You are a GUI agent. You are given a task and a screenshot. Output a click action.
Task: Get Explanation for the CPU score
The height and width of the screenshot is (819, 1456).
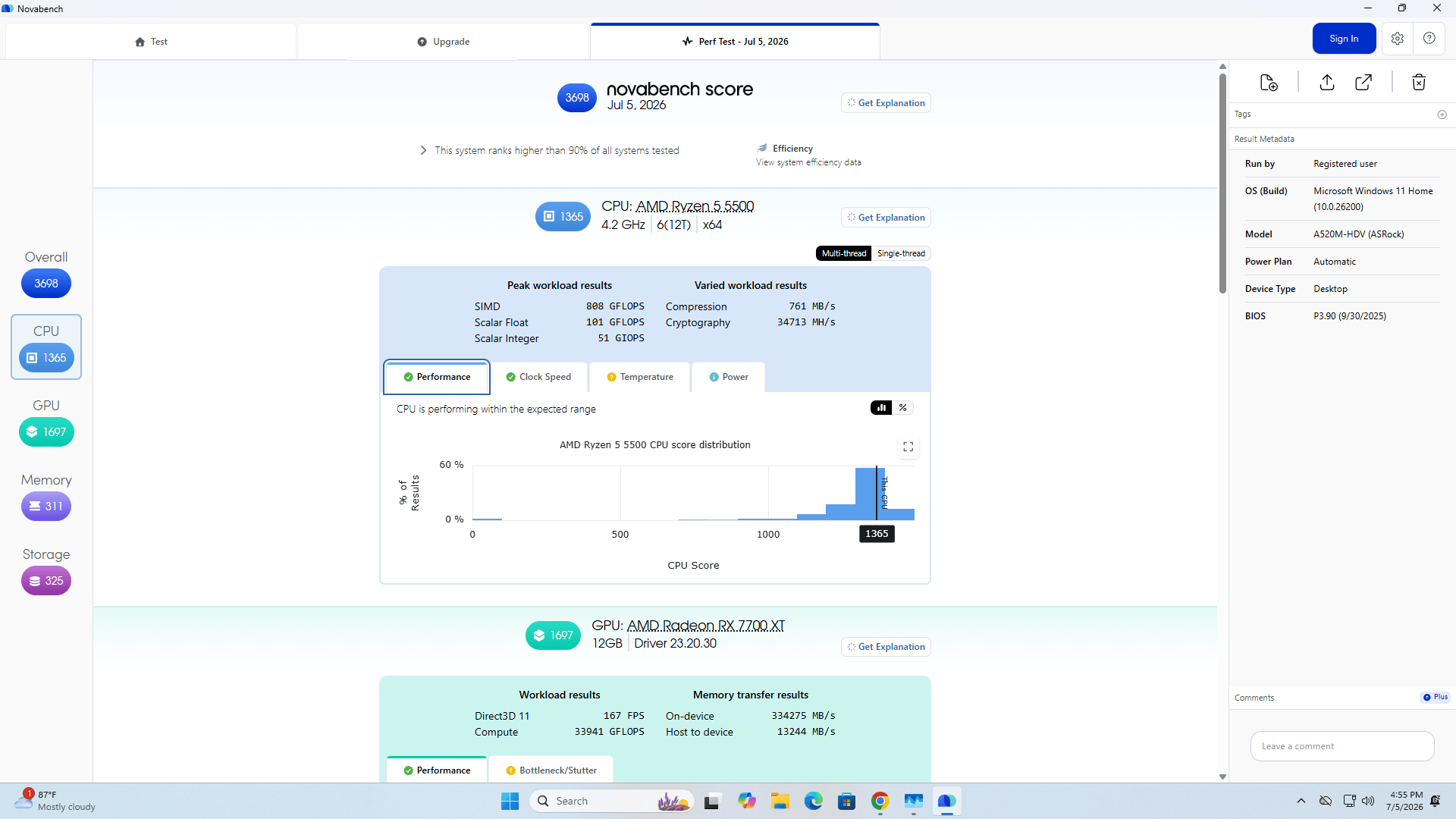tap(886, 218)
